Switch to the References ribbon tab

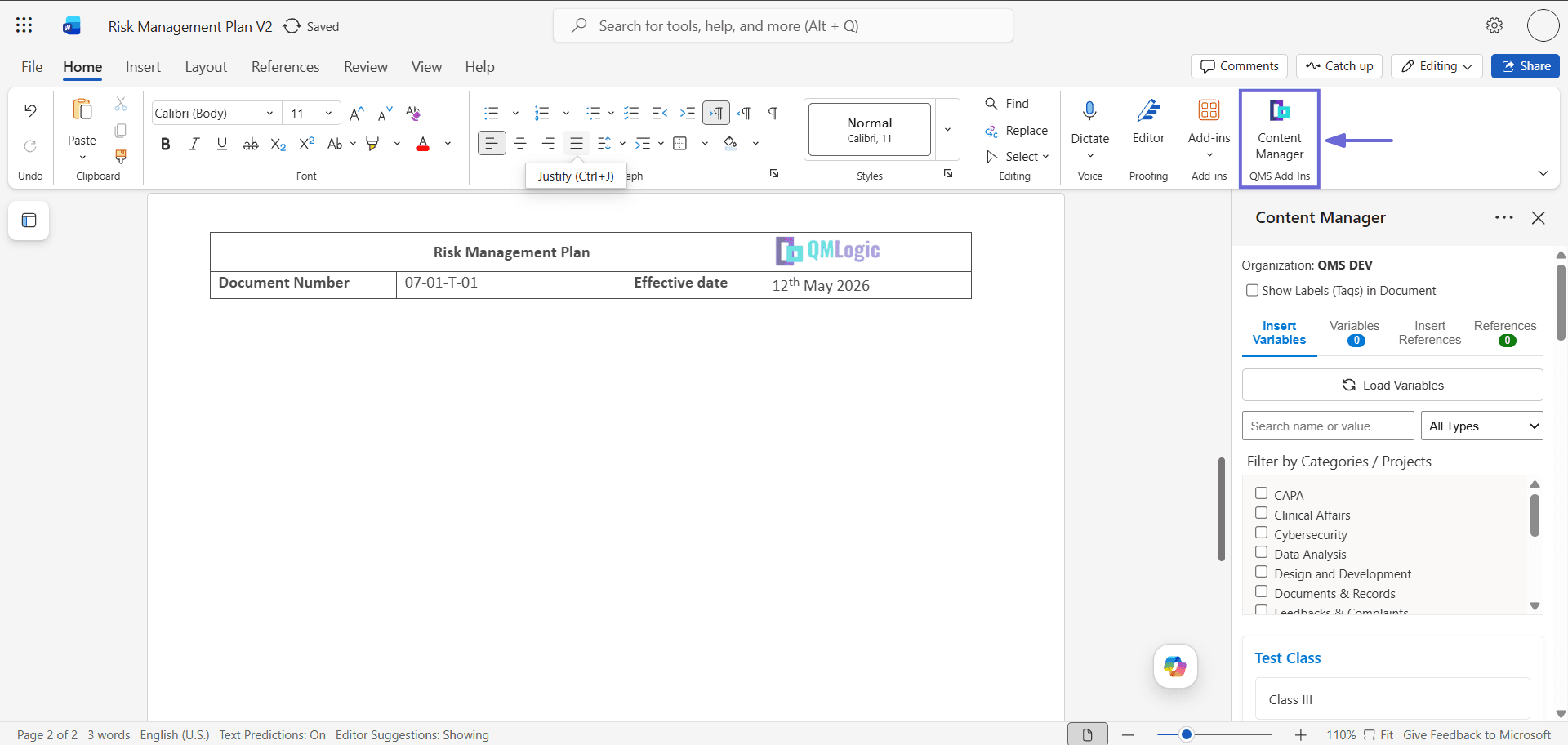click(285, 67)
